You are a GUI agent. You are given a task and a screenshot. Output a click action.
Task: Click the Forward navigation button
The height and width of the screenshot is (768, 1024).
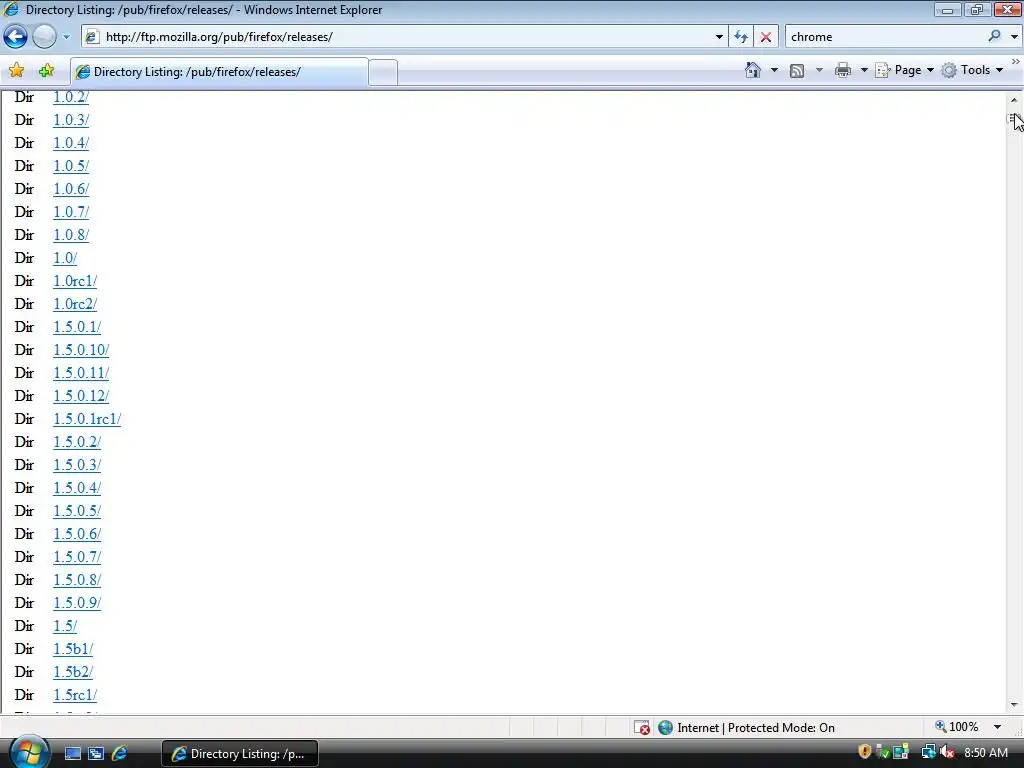click(44, 37)
